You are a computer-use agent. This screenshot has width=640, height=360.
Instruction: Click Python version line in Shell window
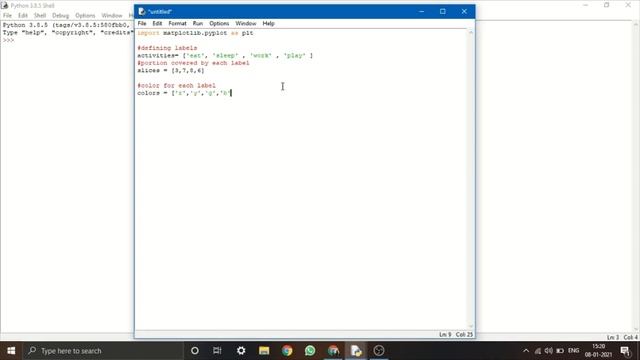coord(67,25)
